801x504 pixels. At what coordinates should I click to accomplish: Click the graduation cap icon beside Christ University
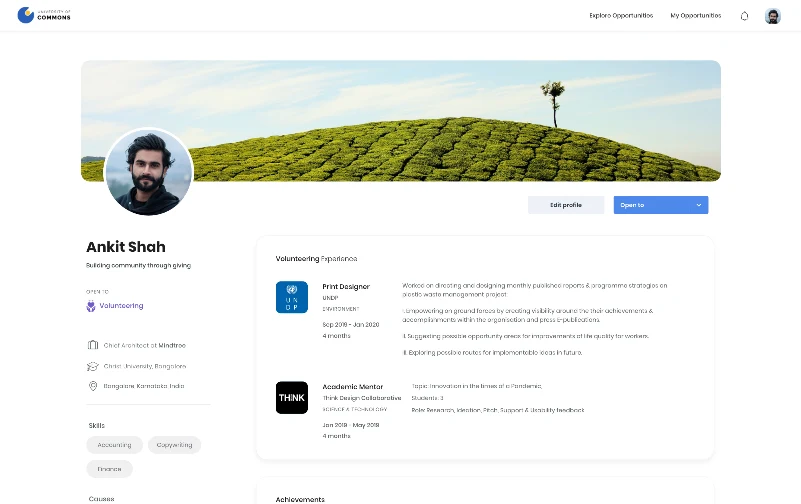tap(92, 366)
